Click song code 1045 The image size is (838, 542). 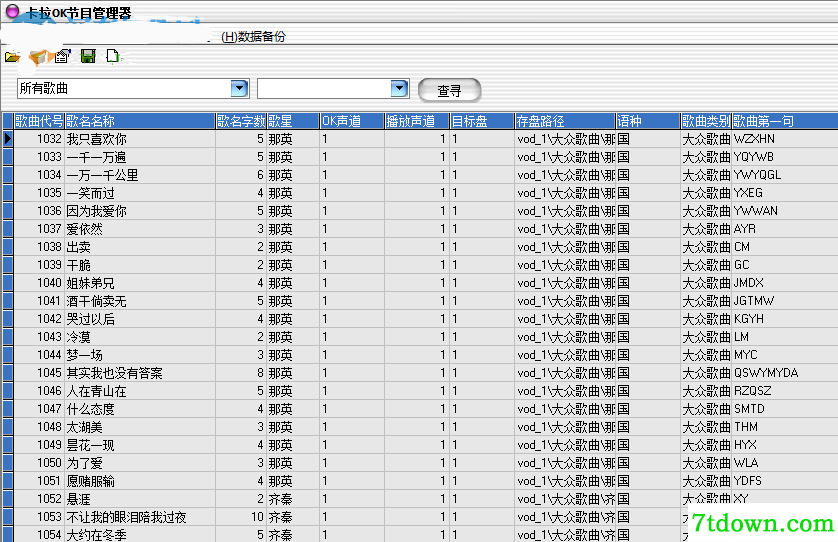49,373
